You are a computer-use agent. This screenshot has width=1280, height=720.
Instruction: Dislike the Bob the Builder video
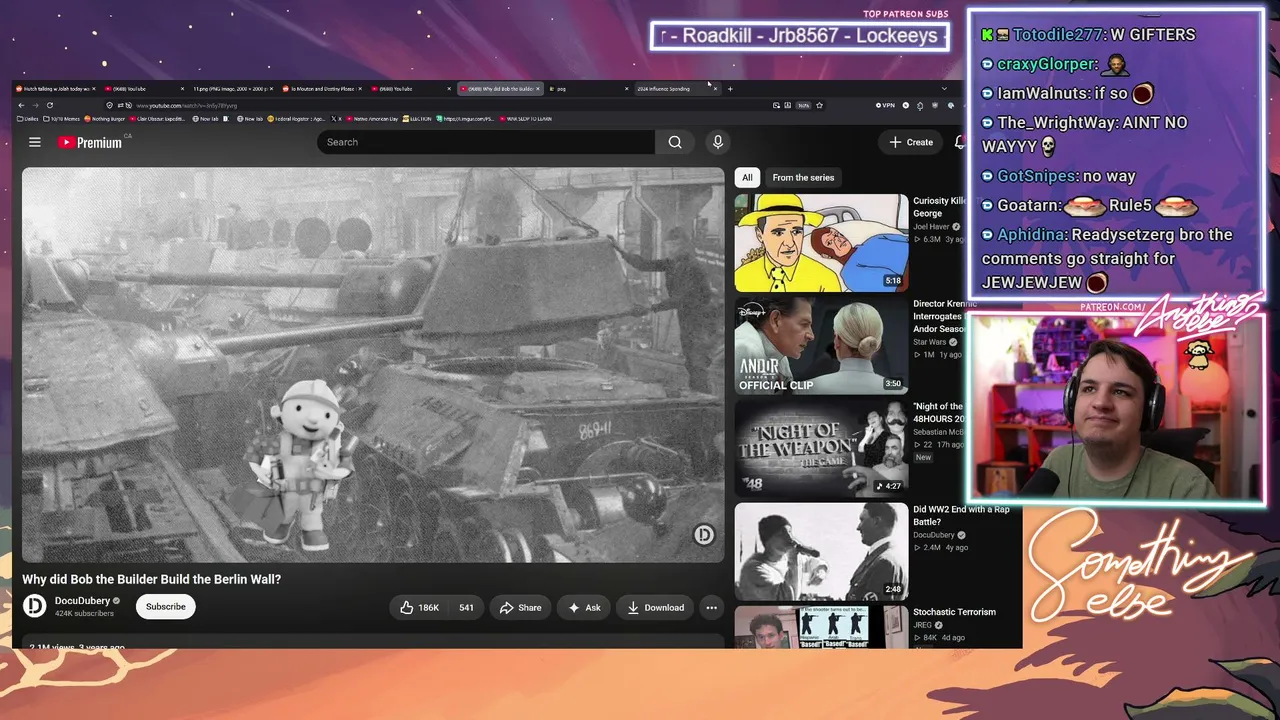466,607
